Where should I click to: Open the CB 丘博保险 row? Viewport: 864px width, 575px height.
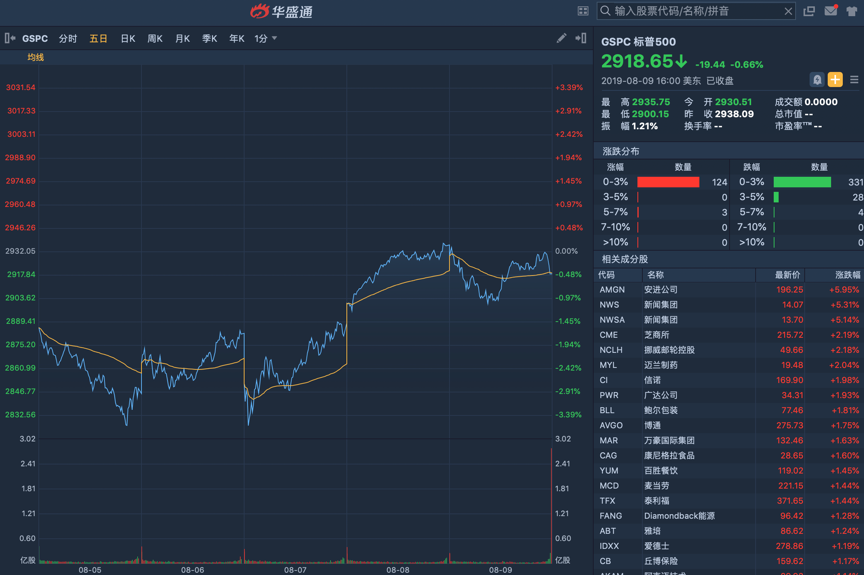[729, 561]
